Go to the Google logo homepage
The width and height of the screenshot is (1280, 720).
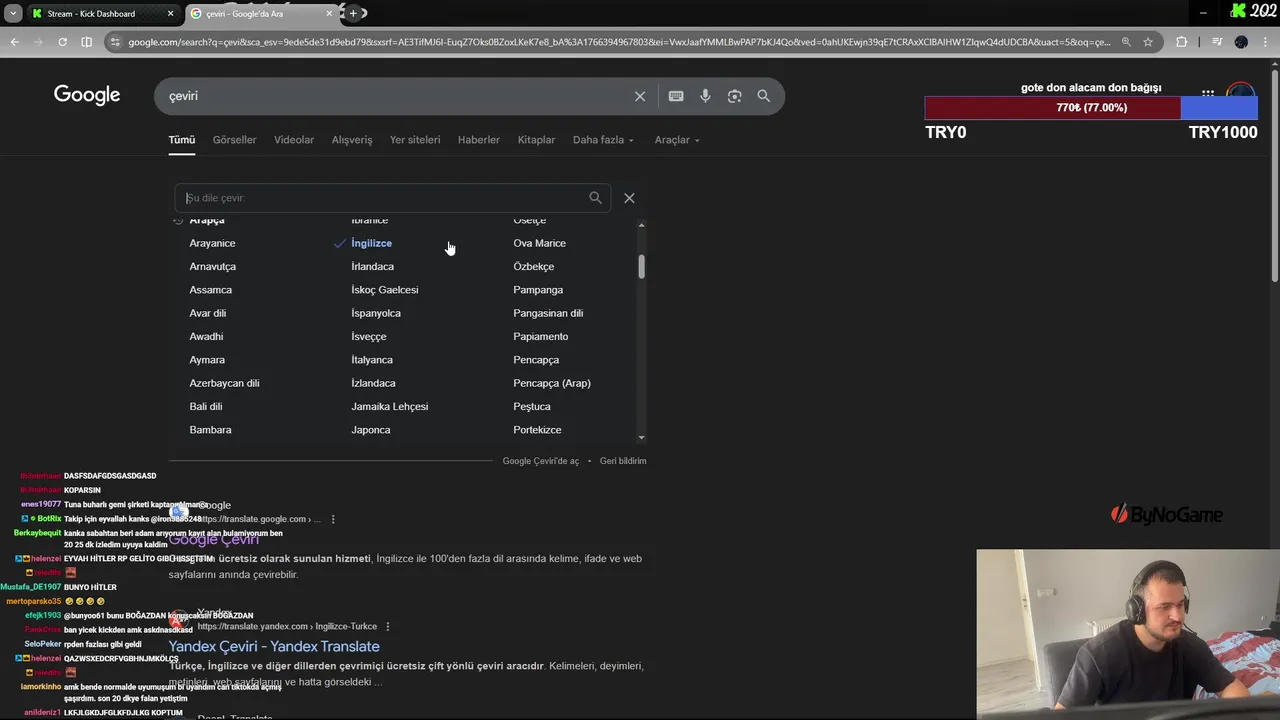[x=87, y=95]
